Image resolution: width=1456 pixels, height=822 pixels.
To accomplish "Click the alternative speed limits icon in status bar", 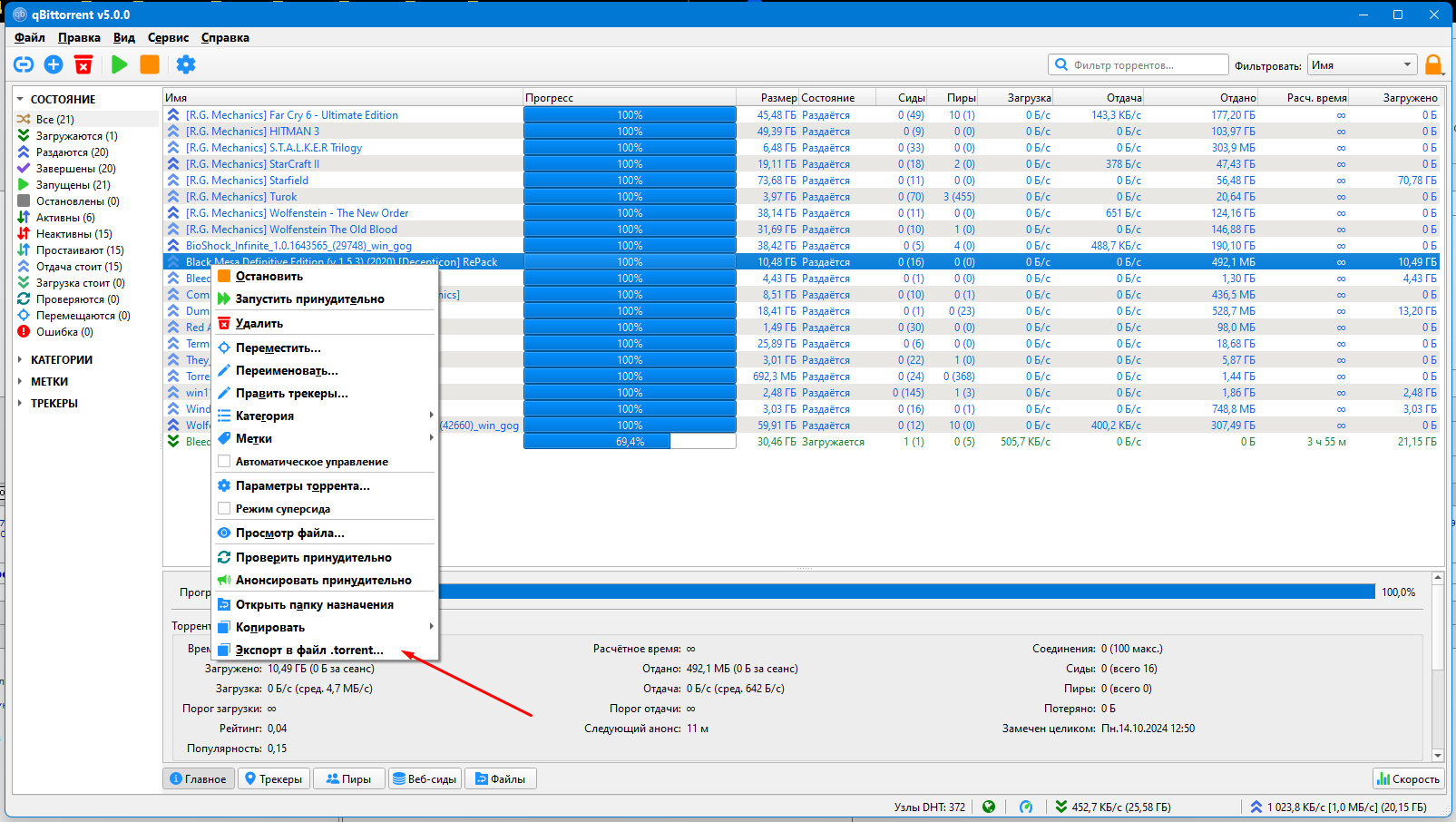I will coord(1025,807).
